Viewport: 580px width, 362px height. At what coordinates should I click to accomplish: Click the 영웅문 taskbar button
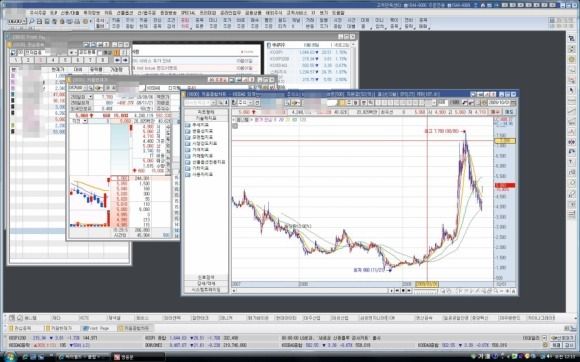(138, 357)
